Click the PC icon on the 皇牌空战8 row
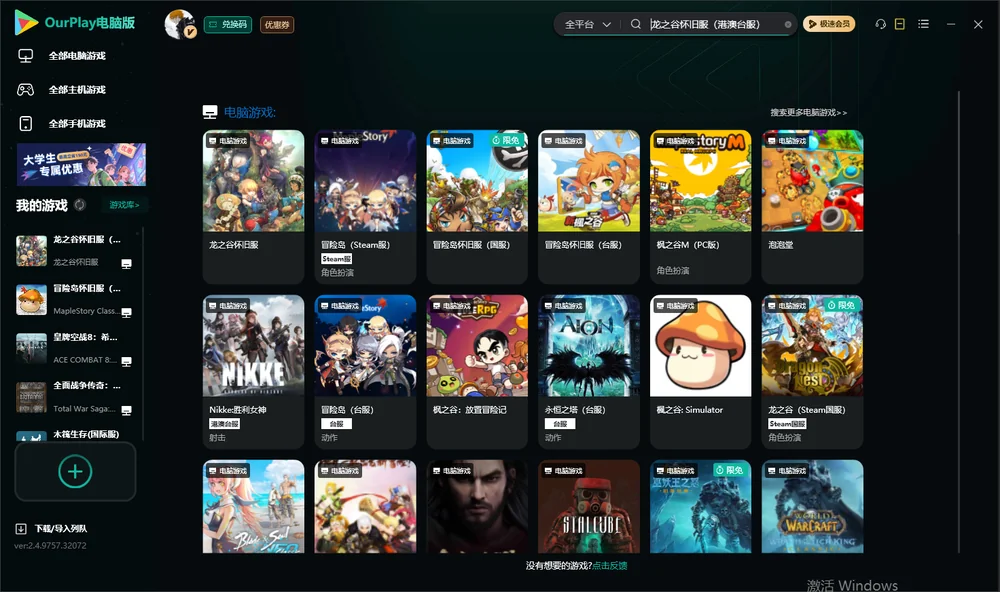Viewport: 1000px width, 592px height. [126, 362]
